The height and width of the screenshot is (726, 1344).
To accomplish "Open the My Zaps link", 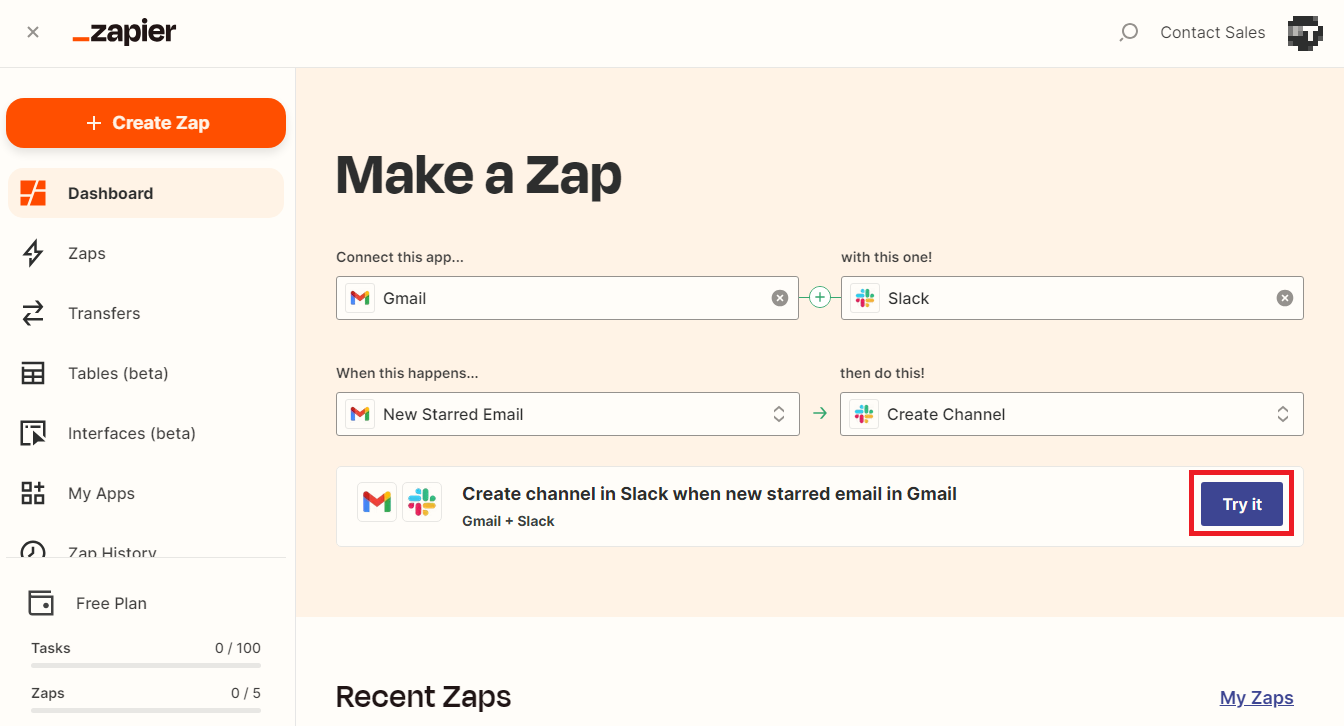I will (1256, 698).
